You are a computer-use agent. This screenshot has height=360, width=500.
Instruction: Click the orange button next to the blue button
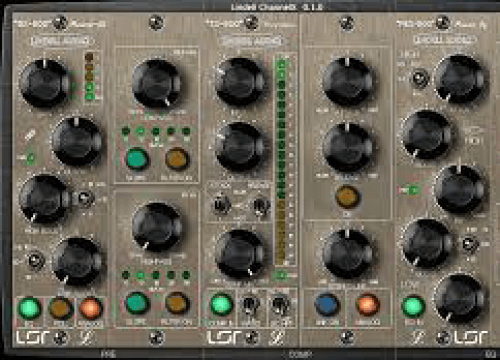368,305
